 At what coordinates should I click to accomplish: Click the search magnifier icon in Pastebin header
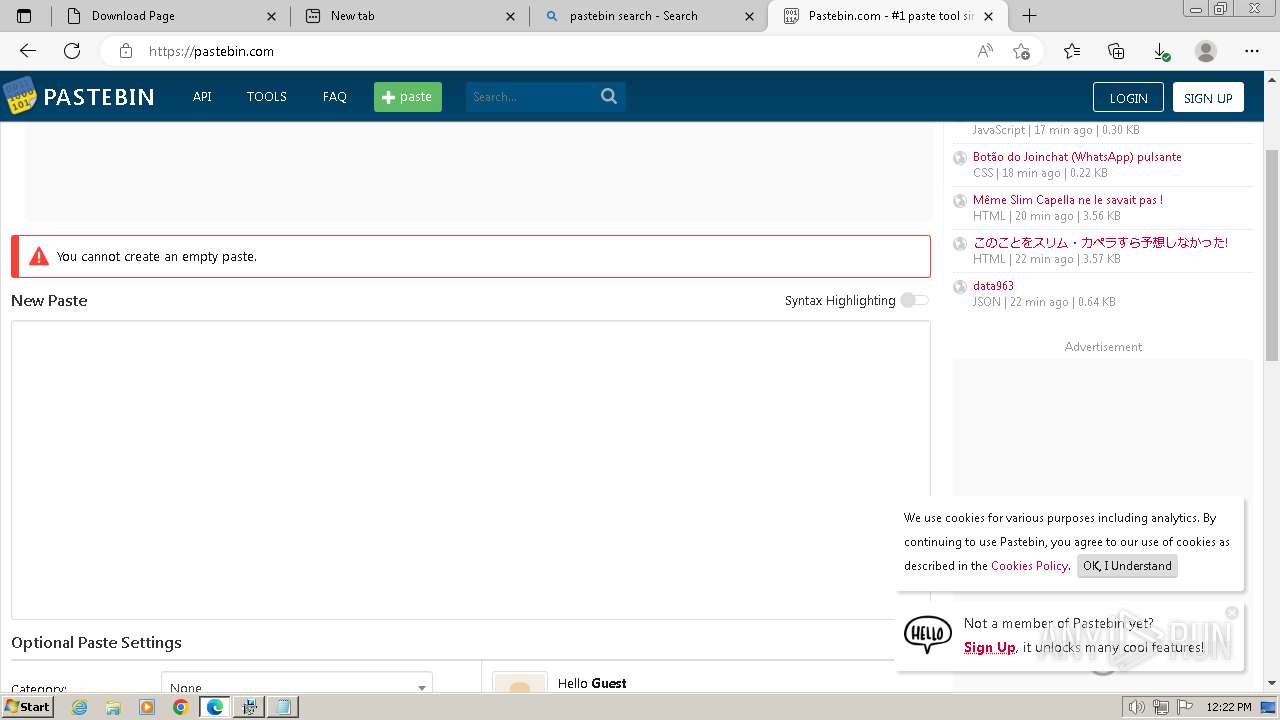(609, 96)
